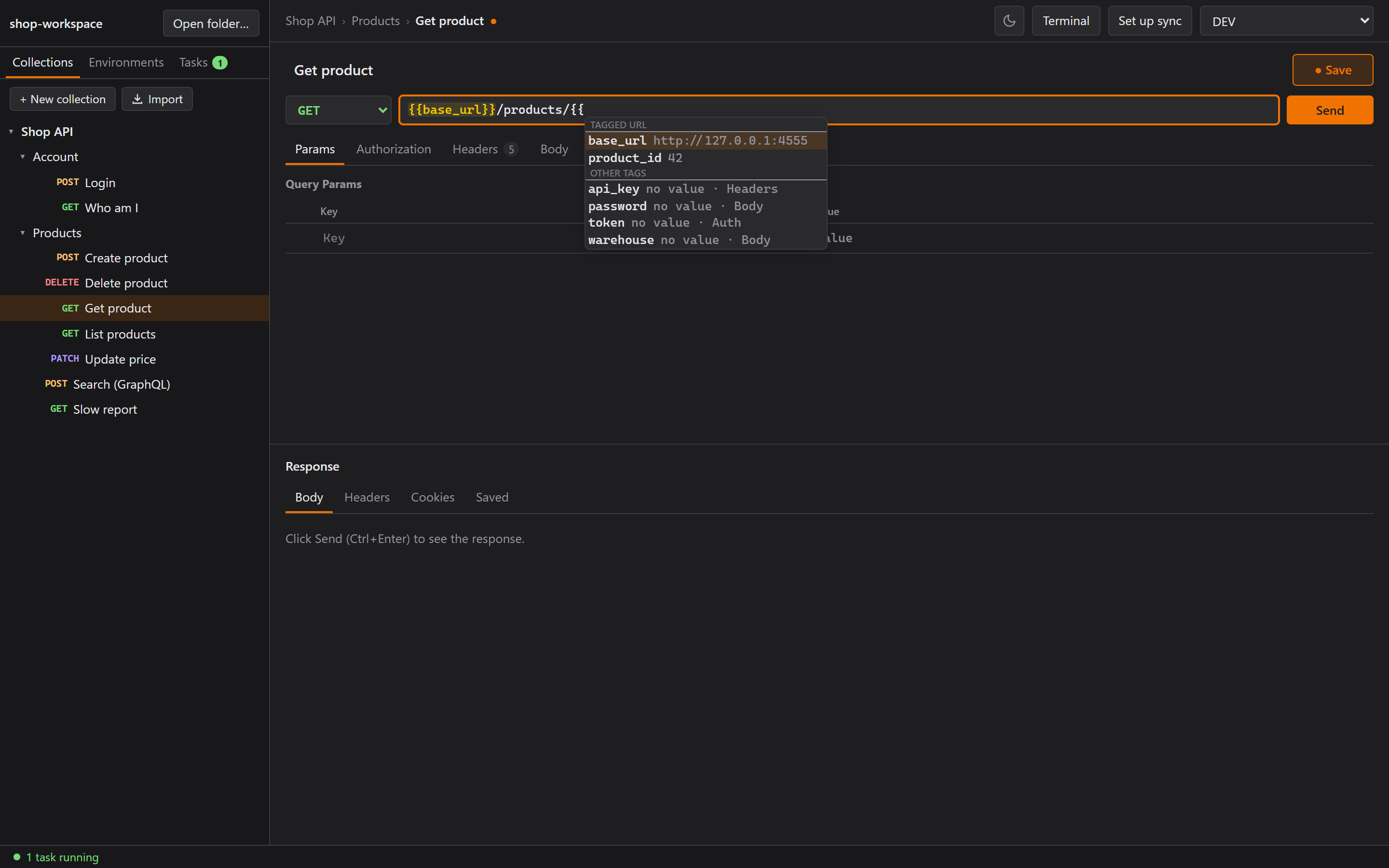The image size is (1389, 868).
Task: Open the PATCH Update price request
Action: click(x=135, y=359)
